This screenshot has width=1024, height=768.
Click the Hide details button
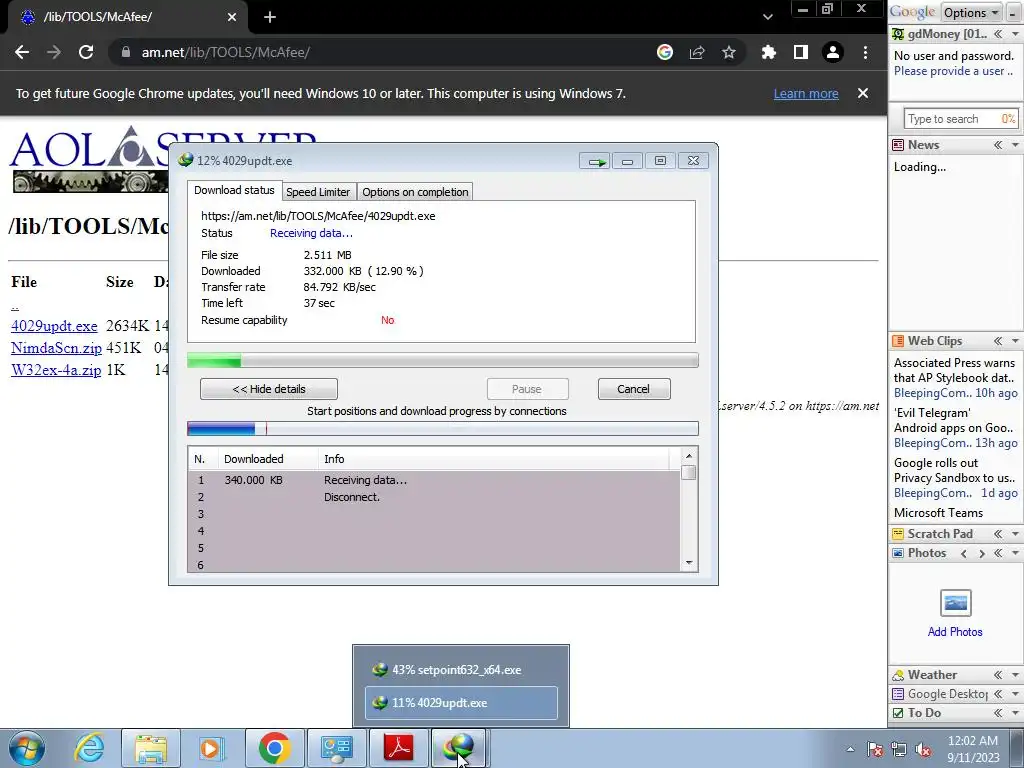[x=269, y=389]
